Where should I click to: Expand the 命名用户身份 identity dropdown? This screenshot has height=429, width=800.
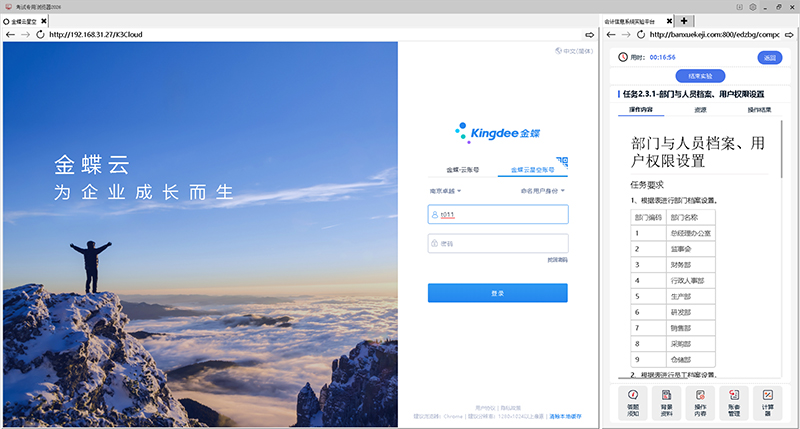click(x=543, y=190)
